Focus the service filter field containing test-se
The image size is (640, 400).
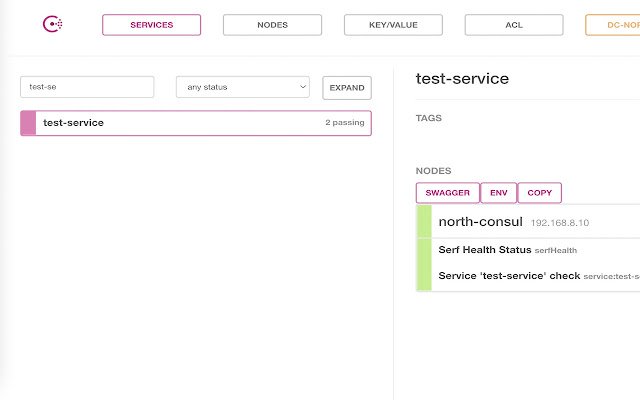[x=87, y=87]
